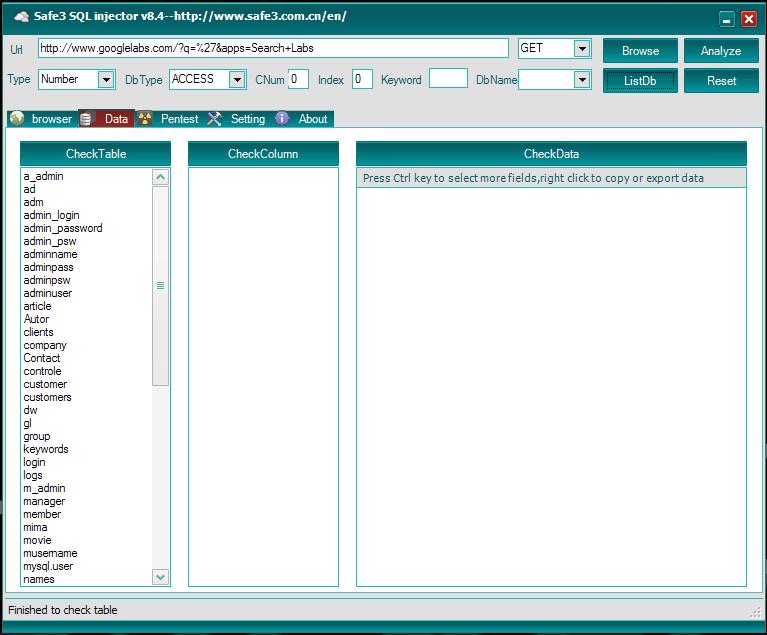Click the CheckColumn header button
The height and width of the screenshot is (635, 767).
click(x=263, y=154)
